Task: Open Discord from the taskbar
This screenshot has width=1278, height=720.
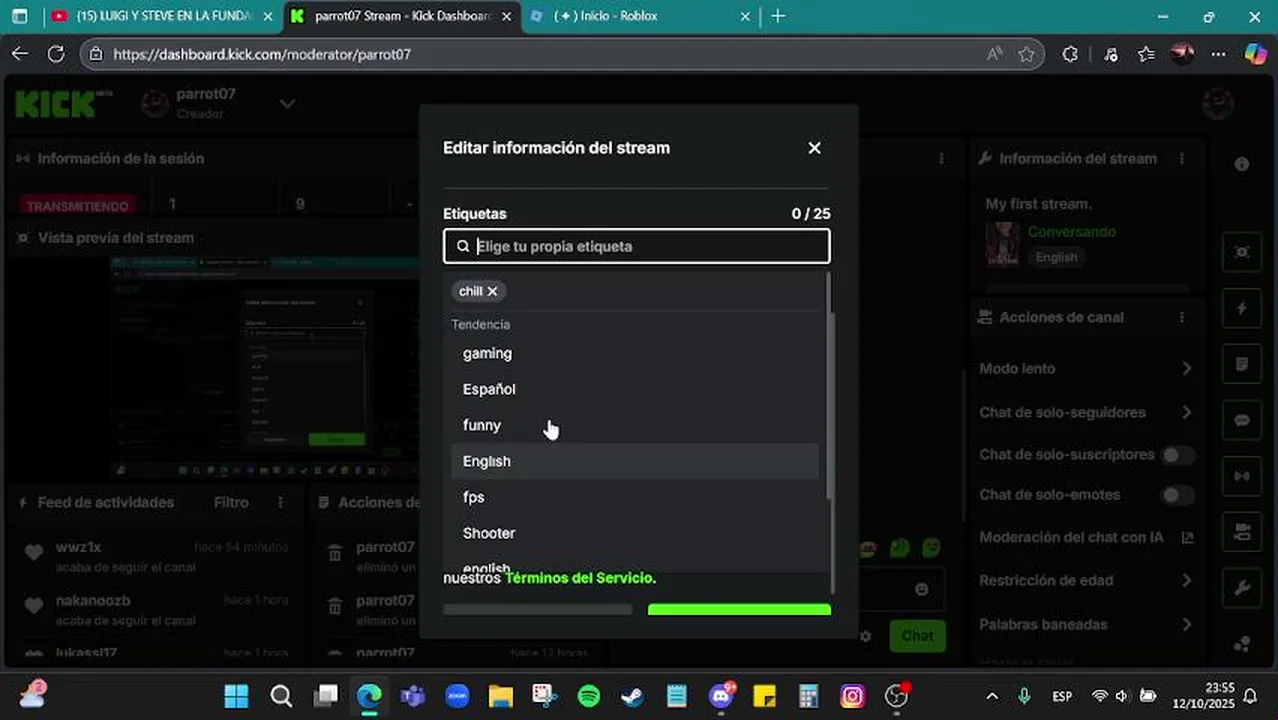Action: coord(721,696)
